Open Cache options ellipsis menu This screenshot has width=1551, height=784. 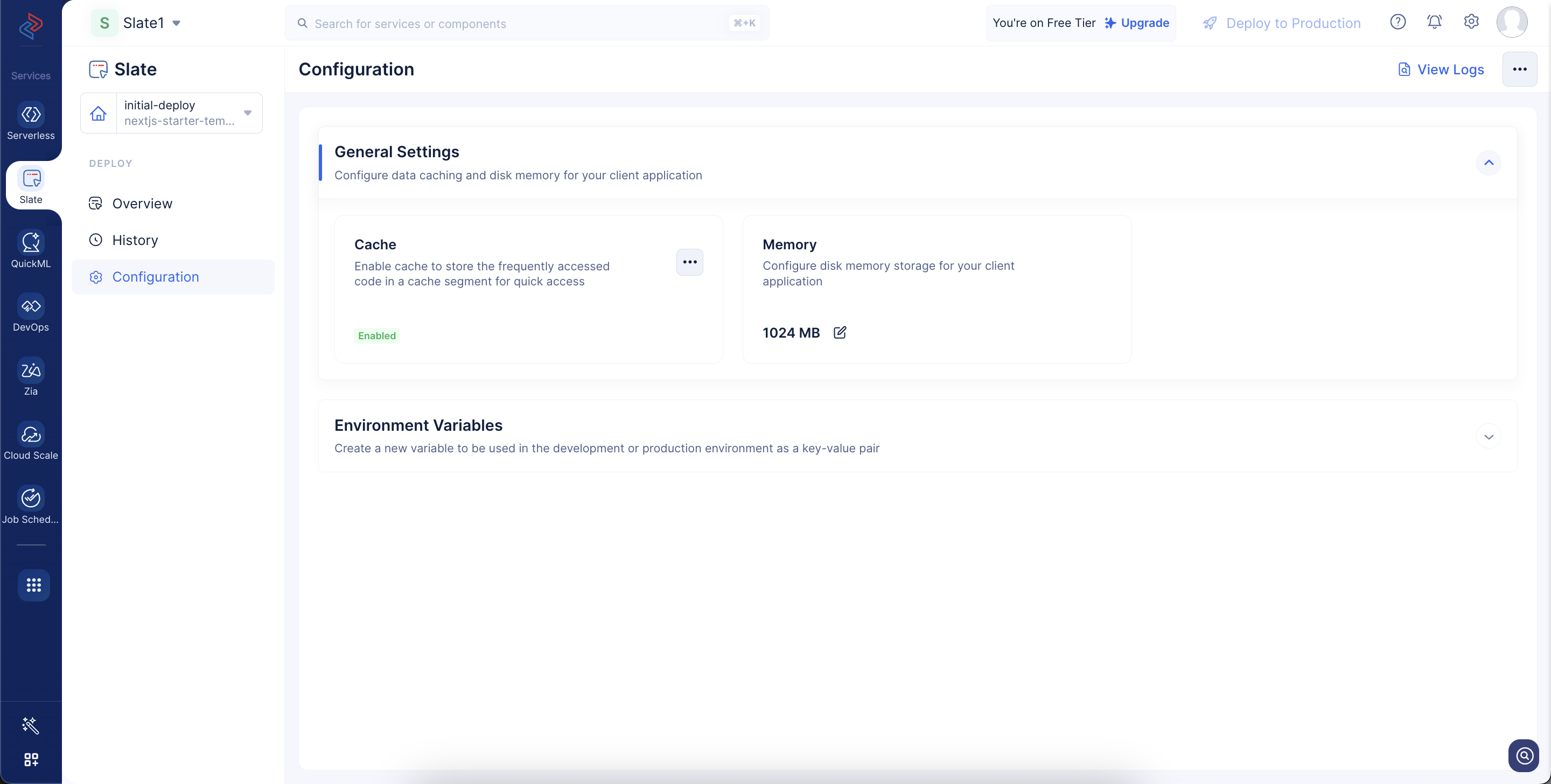(689, 262)
